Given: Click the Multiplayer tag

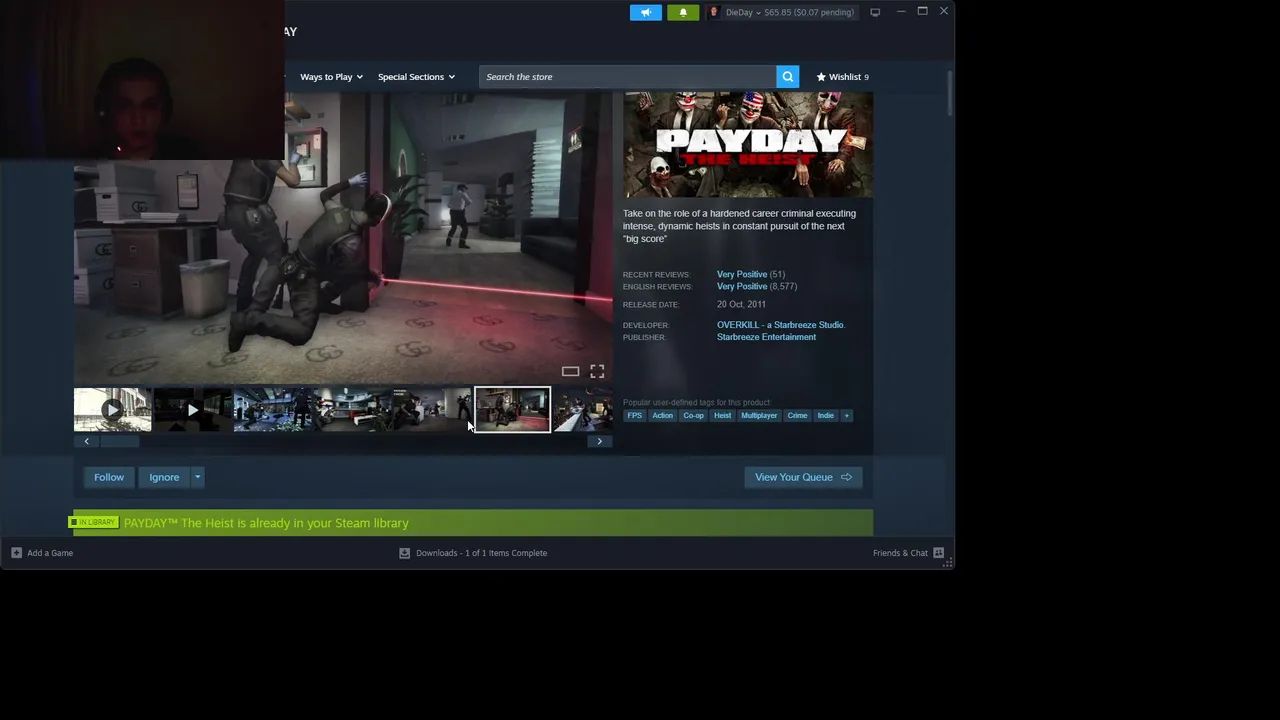Looking at the screenshot, I should pos(759,416).
